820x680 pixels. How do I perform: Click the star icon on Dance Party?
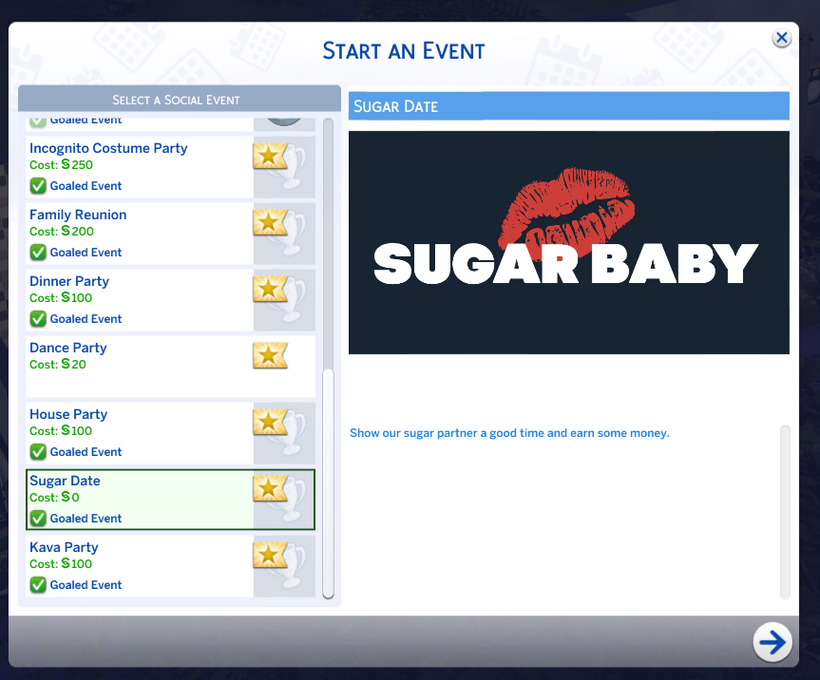[270, 355]
